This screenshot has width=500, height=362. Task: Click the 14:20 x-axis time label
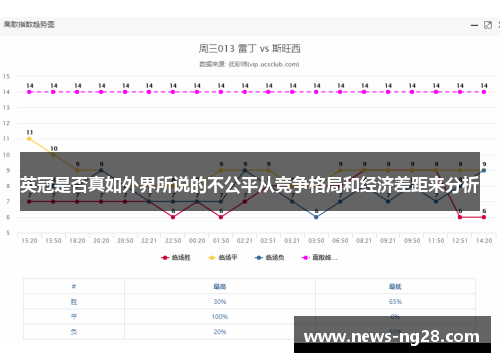[484, 241]
